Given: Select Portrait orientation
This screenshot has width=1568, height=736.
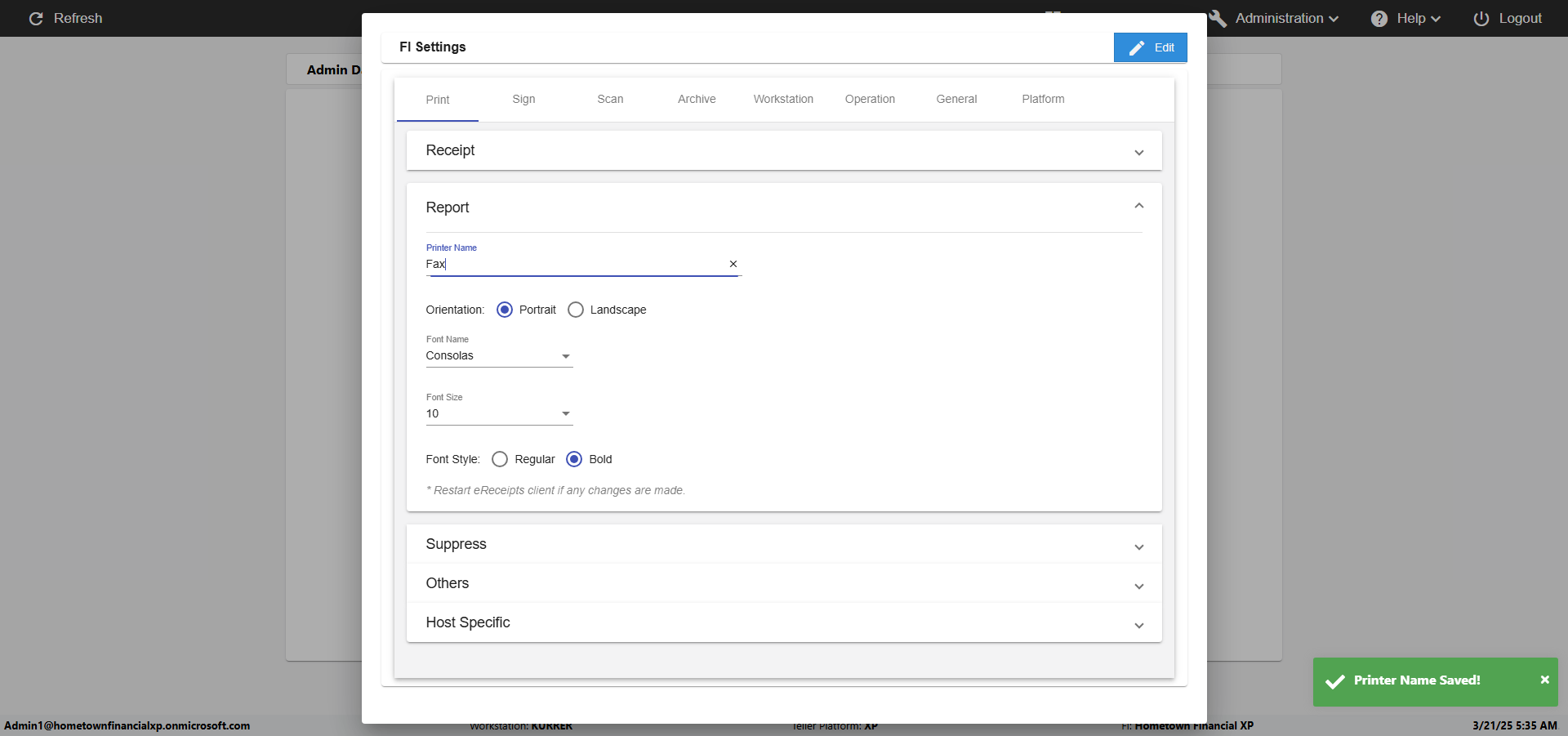Looking at the screenshot, I should (505, 310).
